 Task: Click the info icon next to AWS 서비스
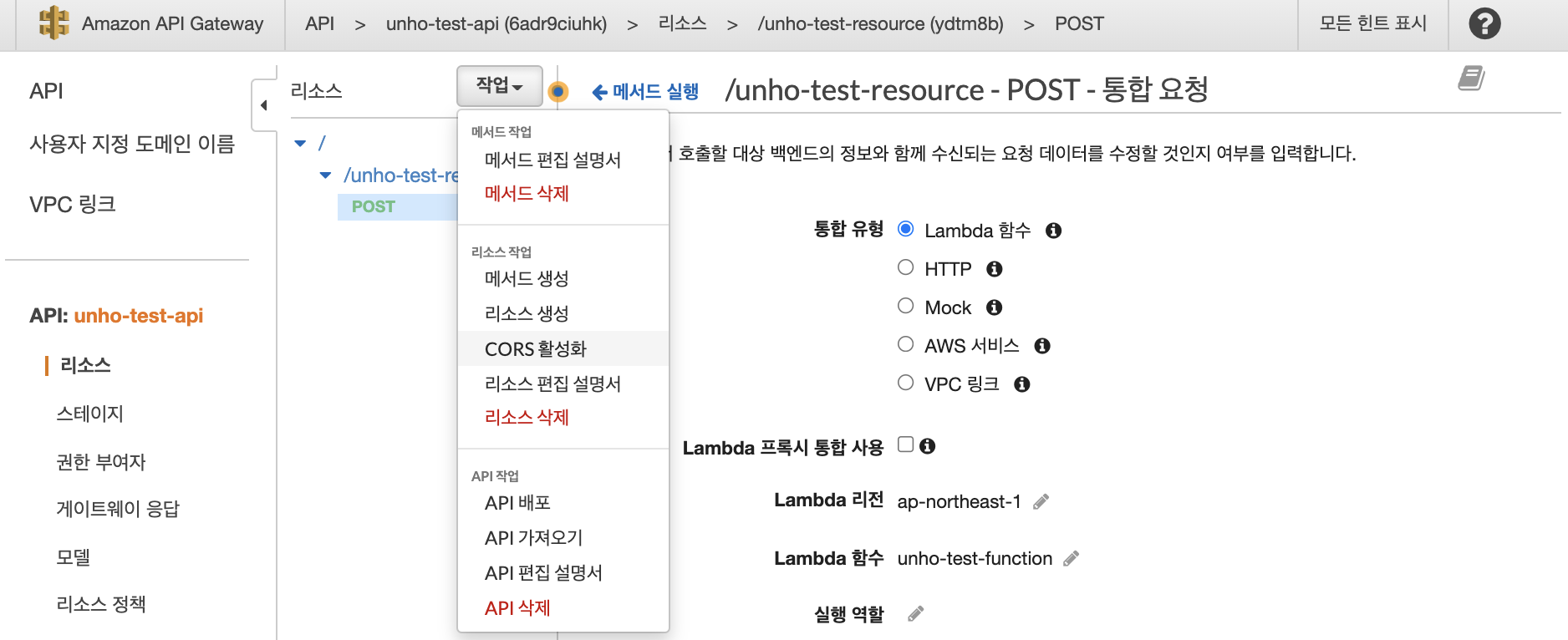click(1041, 346)
